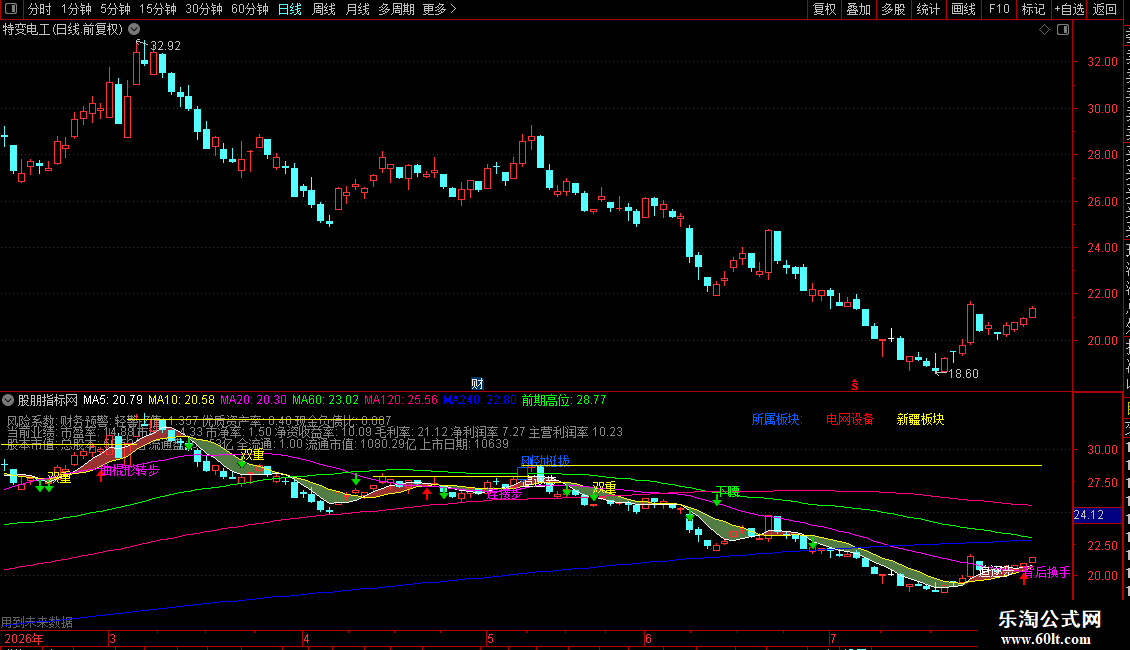Select the 1分钟 period tab
This screenshot has width=1130, height=650.
point(76,9)
